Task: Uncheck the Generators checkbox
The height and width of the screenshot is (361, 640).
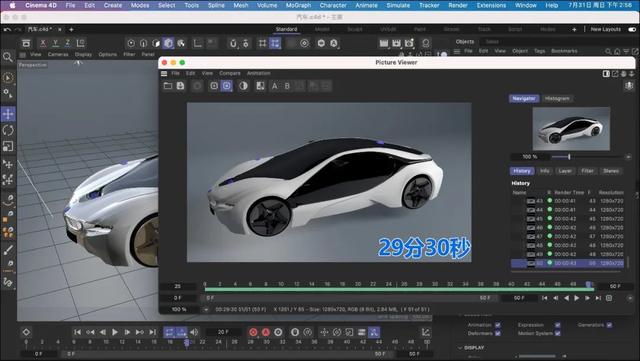Action: 609,325
